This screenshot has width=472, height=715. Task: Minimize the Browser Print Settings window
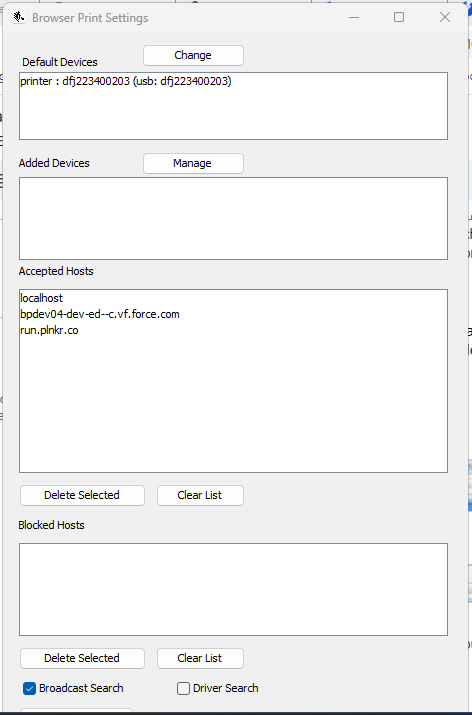pos(354,17)
